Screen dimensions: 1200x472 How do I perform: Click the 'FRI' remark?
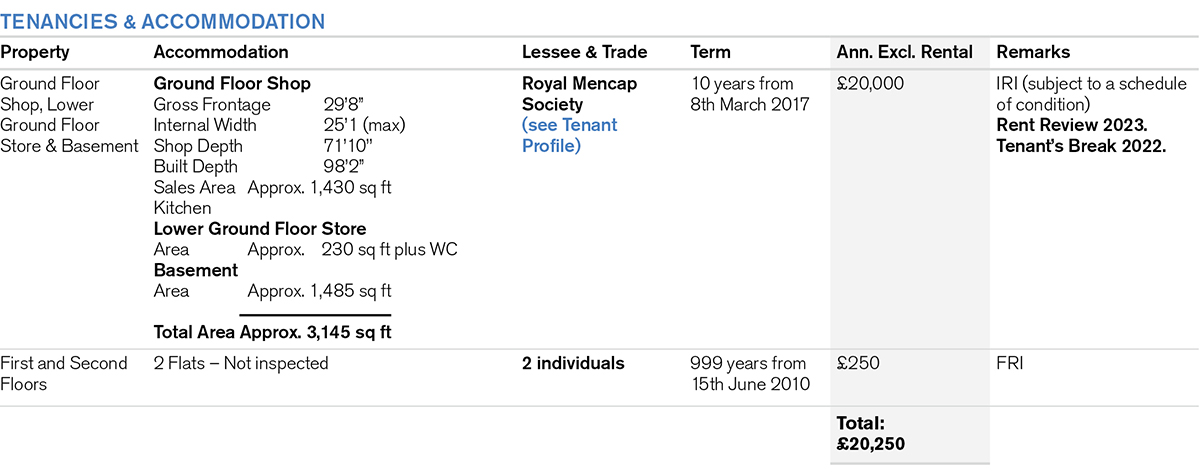click(x=1009, y=364)
